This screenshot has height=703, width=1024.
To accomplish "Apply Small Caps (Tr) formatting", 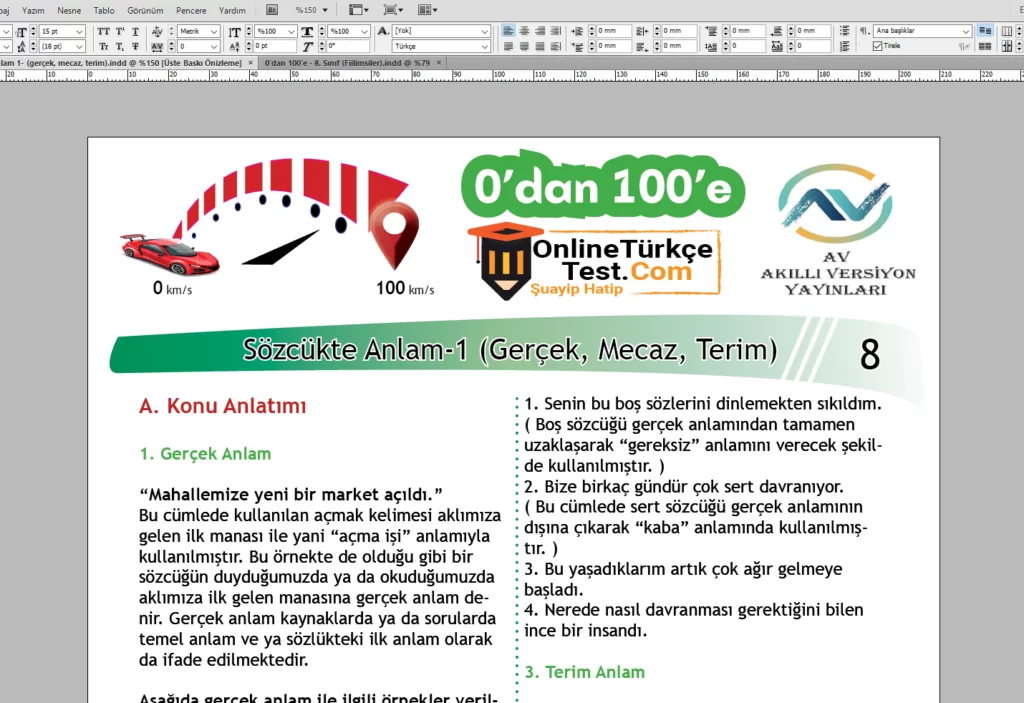I will (x=103, y=46).
